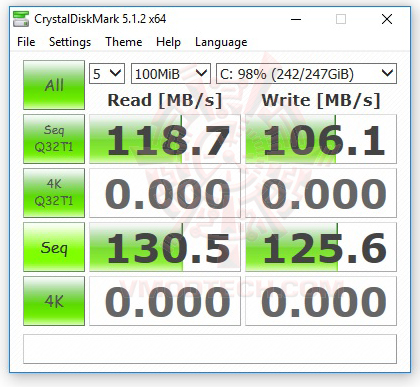This screenshot has height=387, width=420.
Task: Click the Seq Q32T1 write result 106.1
Action: tap(321, 139)
